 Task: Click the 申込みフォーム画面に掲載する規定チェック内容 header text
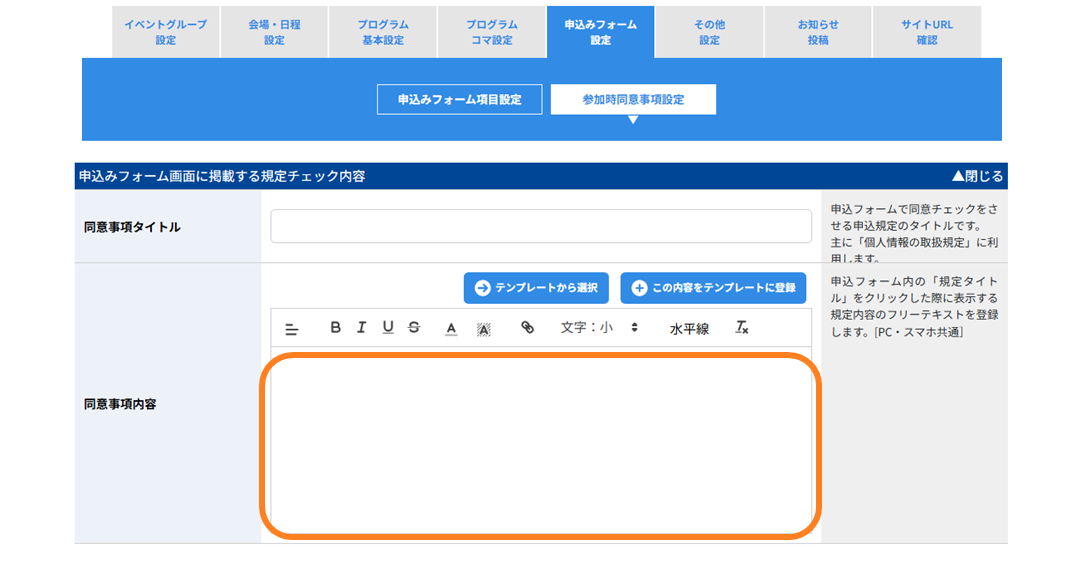tap(222, 176)
